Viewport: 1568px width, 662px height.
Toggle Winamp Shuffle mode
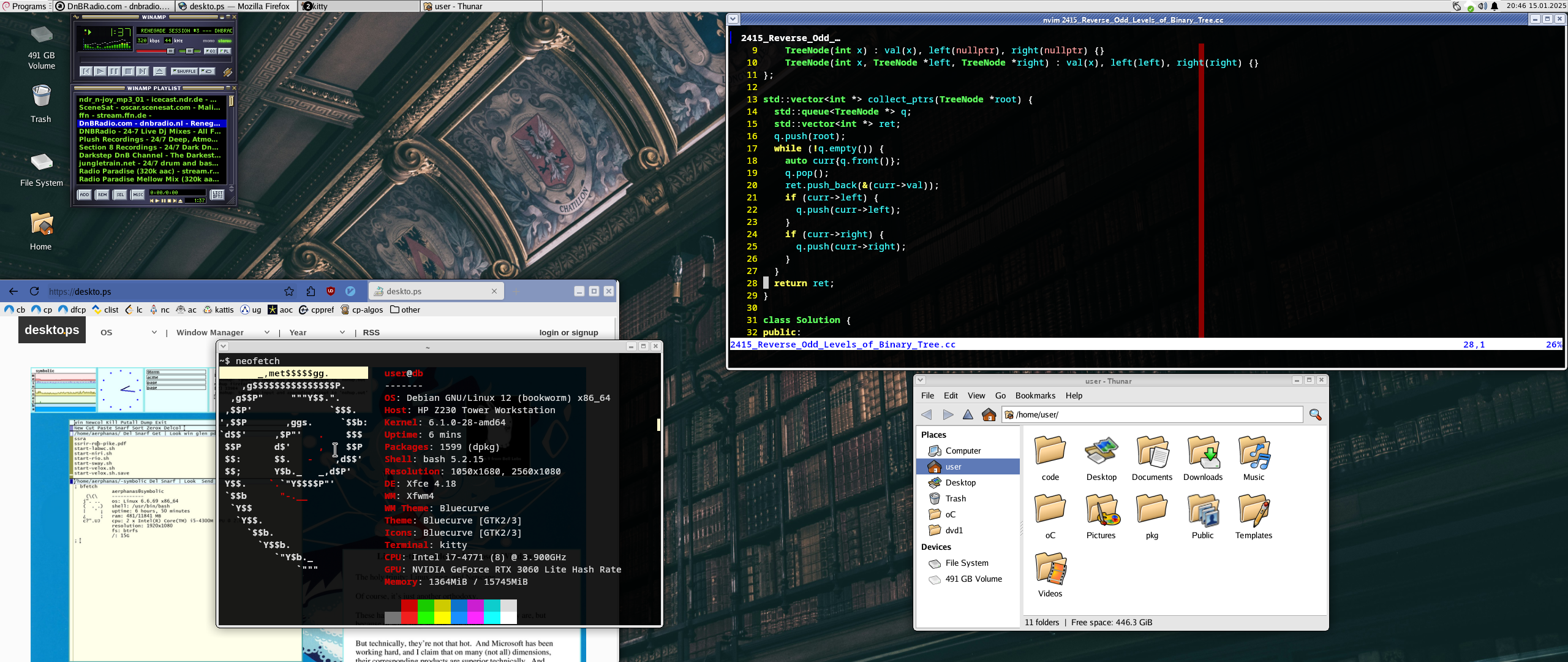click(184, 72)
